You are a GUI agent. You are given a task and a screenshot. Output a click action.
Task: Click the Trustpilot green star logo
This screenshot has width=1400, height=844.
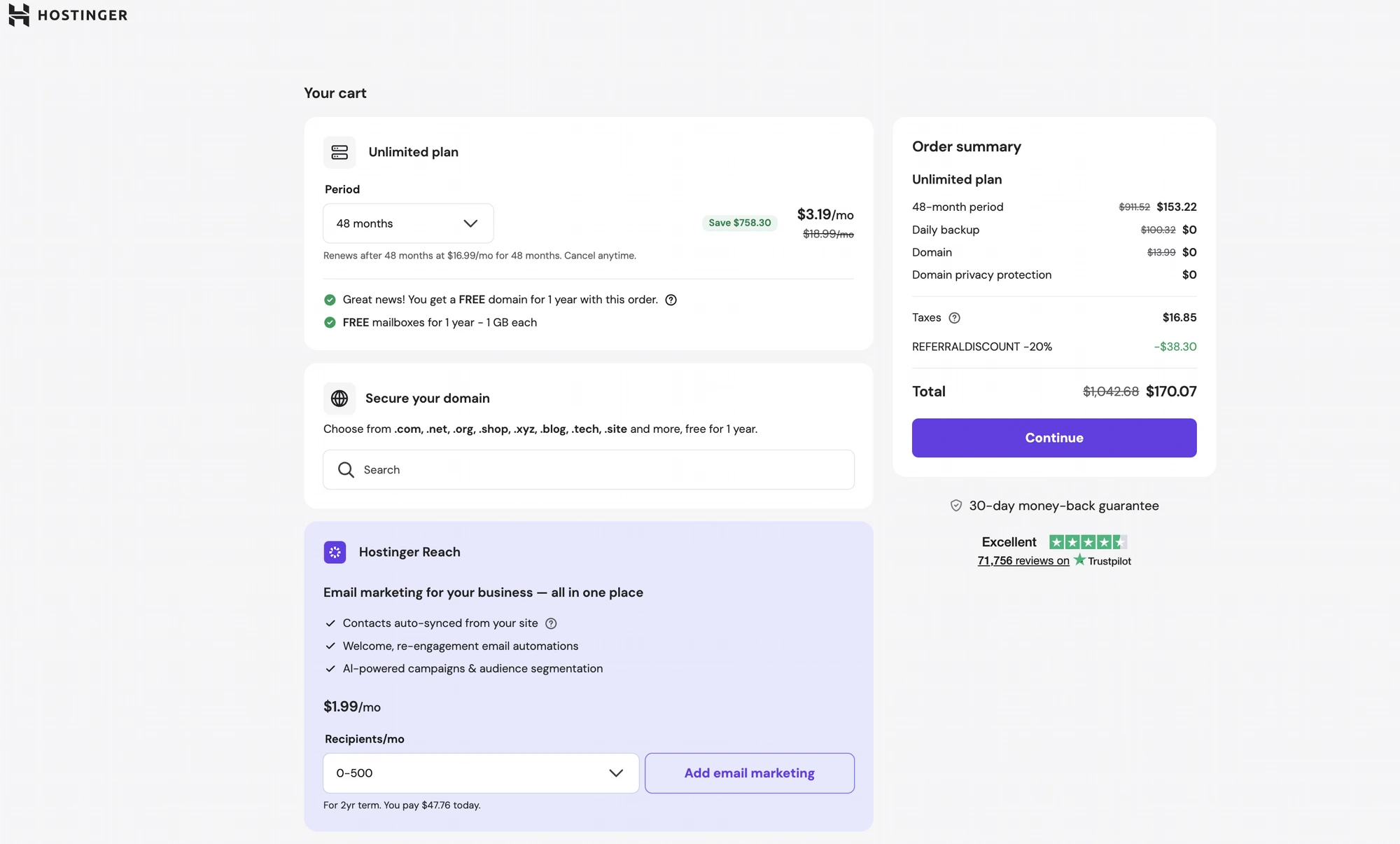1080,560
